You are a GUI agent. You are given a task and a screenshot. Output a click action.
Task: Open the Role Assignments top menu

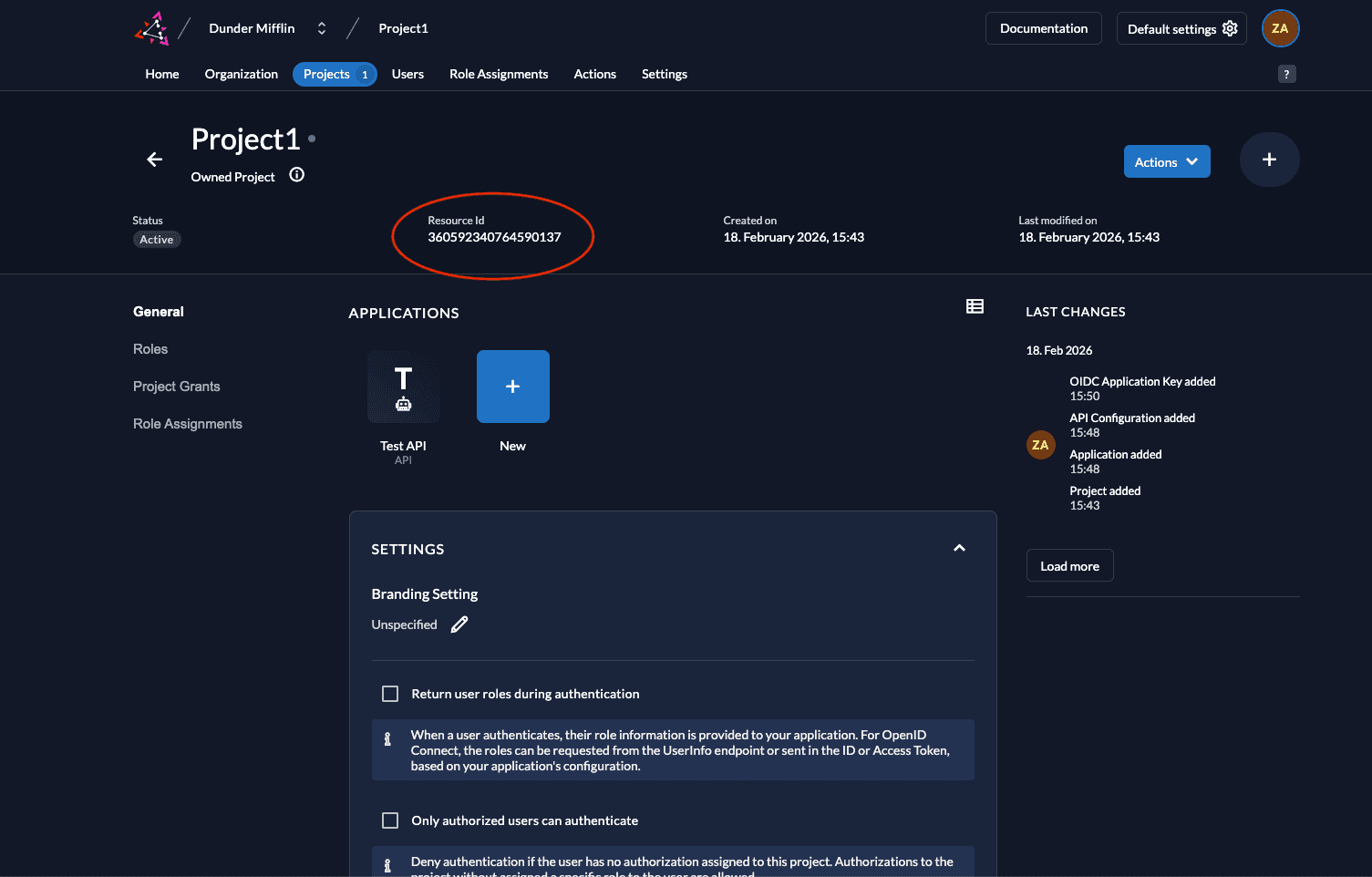click(x=499, y=74)
